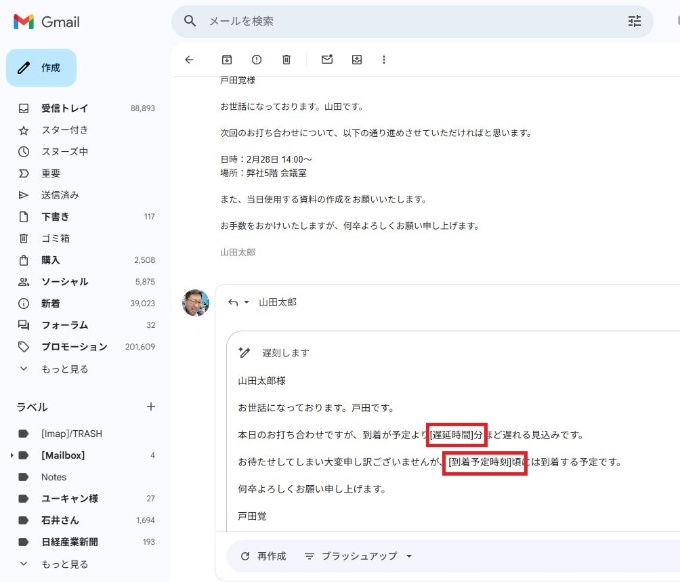Go back with the arrow icon
The image size is (680, 582).
click(x=189, y=59)
